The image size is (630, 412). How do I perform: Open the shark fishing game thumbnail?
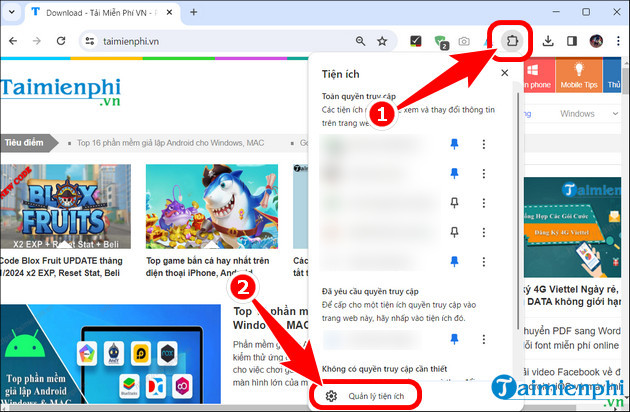click(x=212, y=207)
